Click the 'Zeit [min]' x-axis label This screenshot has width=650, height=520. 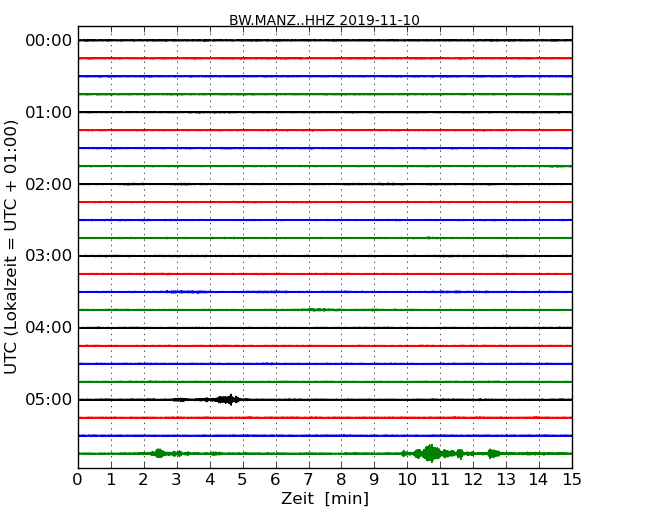click(x=324, y=499)
